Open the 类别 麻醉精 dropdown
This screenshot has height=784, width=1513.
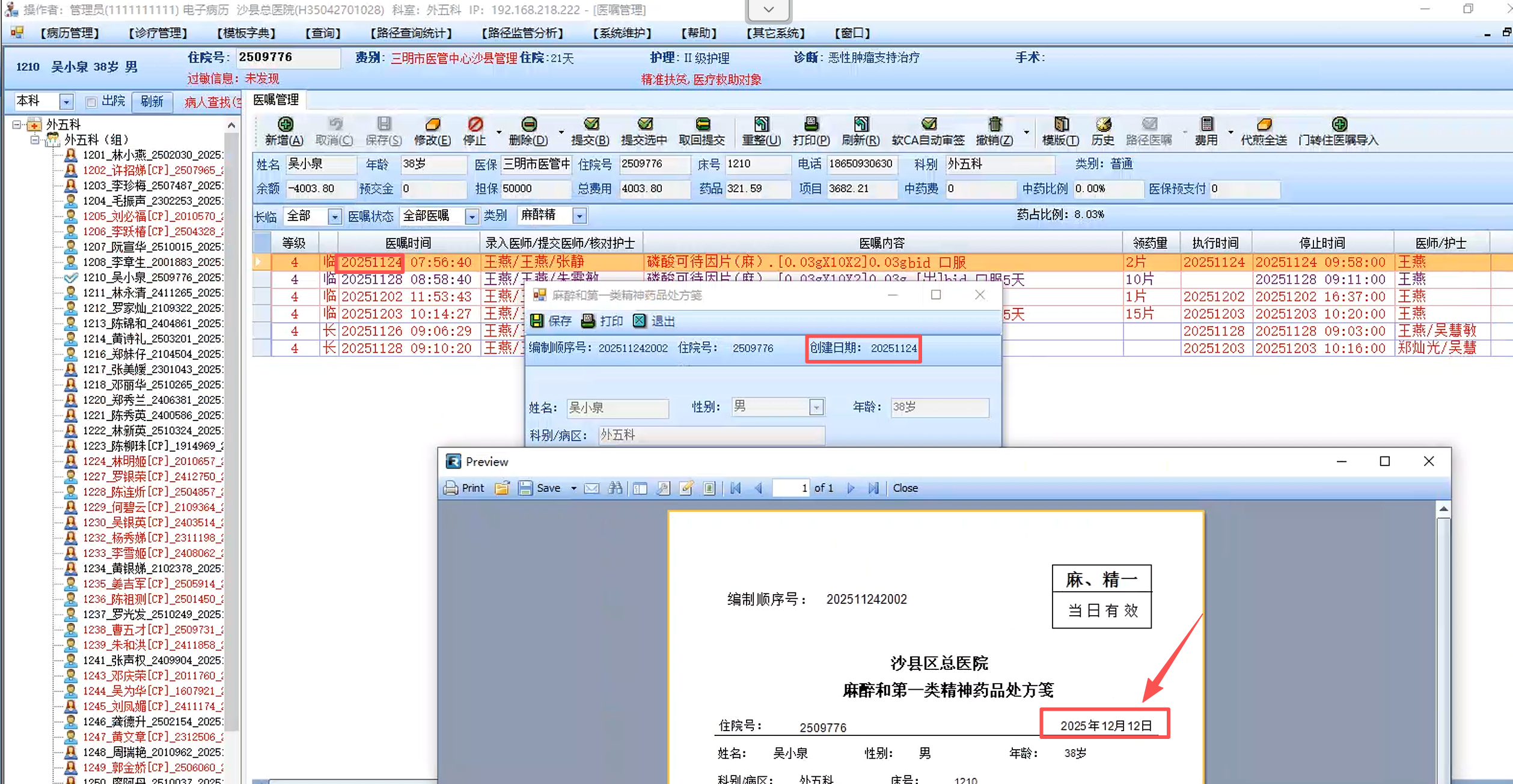point(579,216)
